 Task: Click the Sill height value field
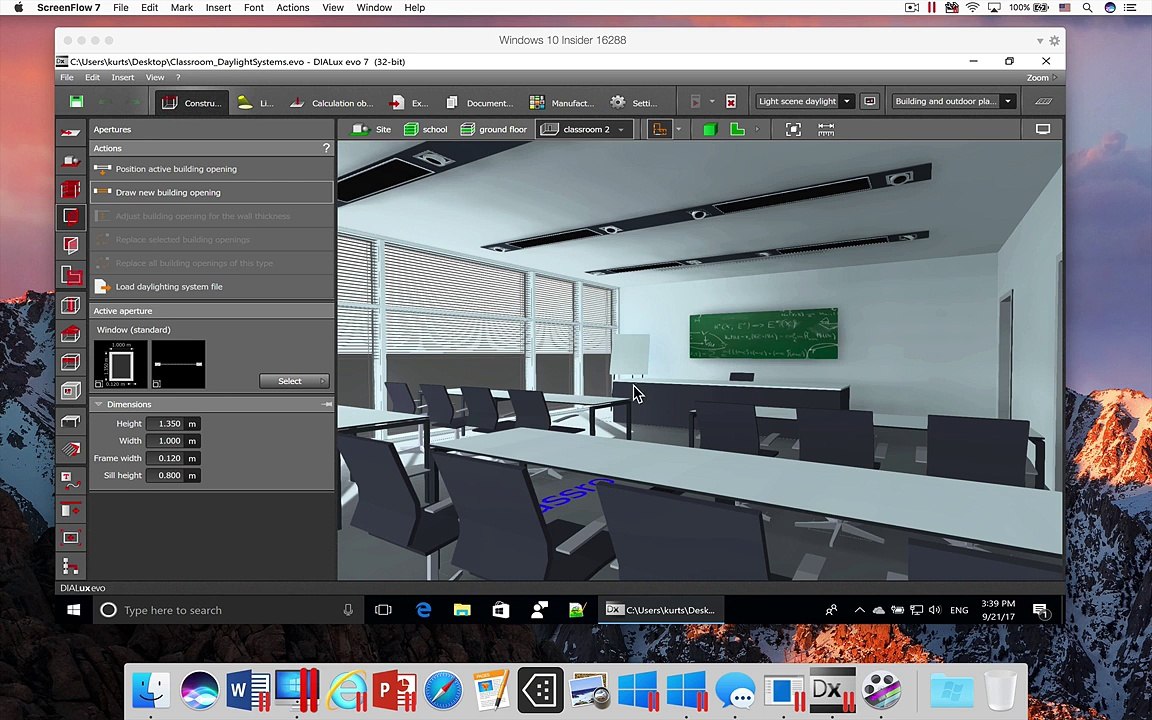165,475
